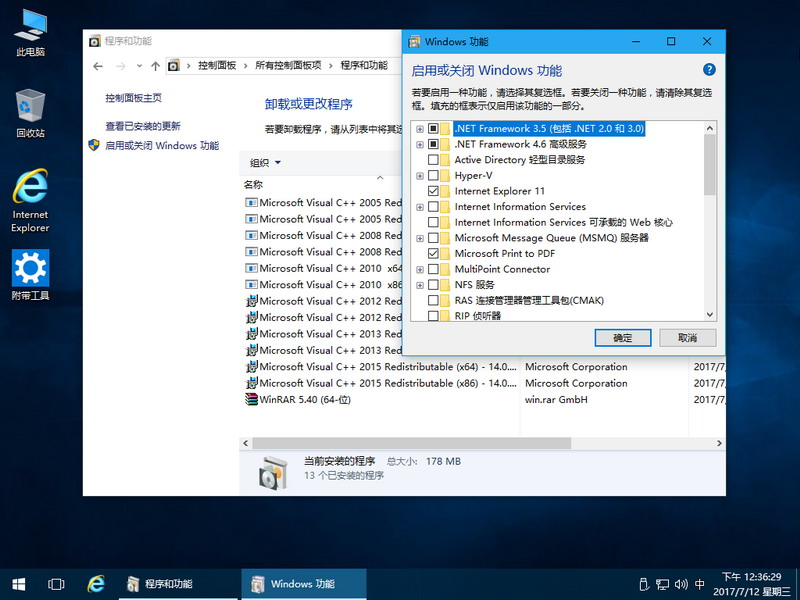Image resolution: width=800 pixels, height=600 pixels.
Task: Launch Internet Explorer from the taskbar
Action: pyautogui.click(x=95, y=584)
